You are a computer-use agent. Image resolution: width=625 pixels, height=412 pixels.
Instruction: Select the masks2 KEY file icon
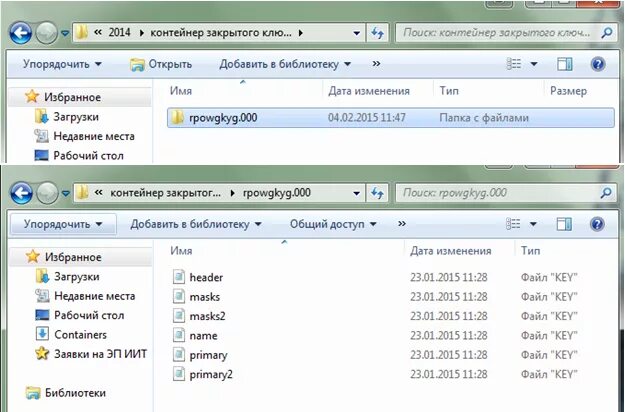pos(179,316)
